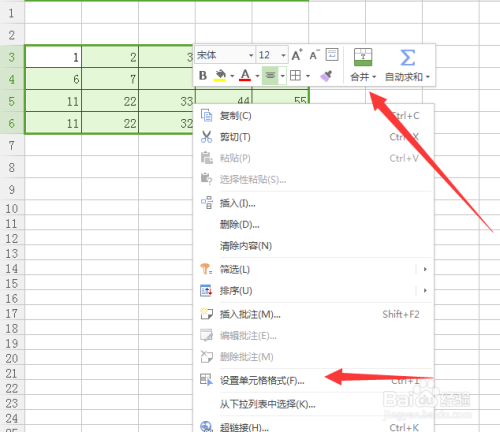Viewport: 500px width, 432px height.
Task: Open 设置单元格格式(F)... dialog entry
Action: pos(314,380)
